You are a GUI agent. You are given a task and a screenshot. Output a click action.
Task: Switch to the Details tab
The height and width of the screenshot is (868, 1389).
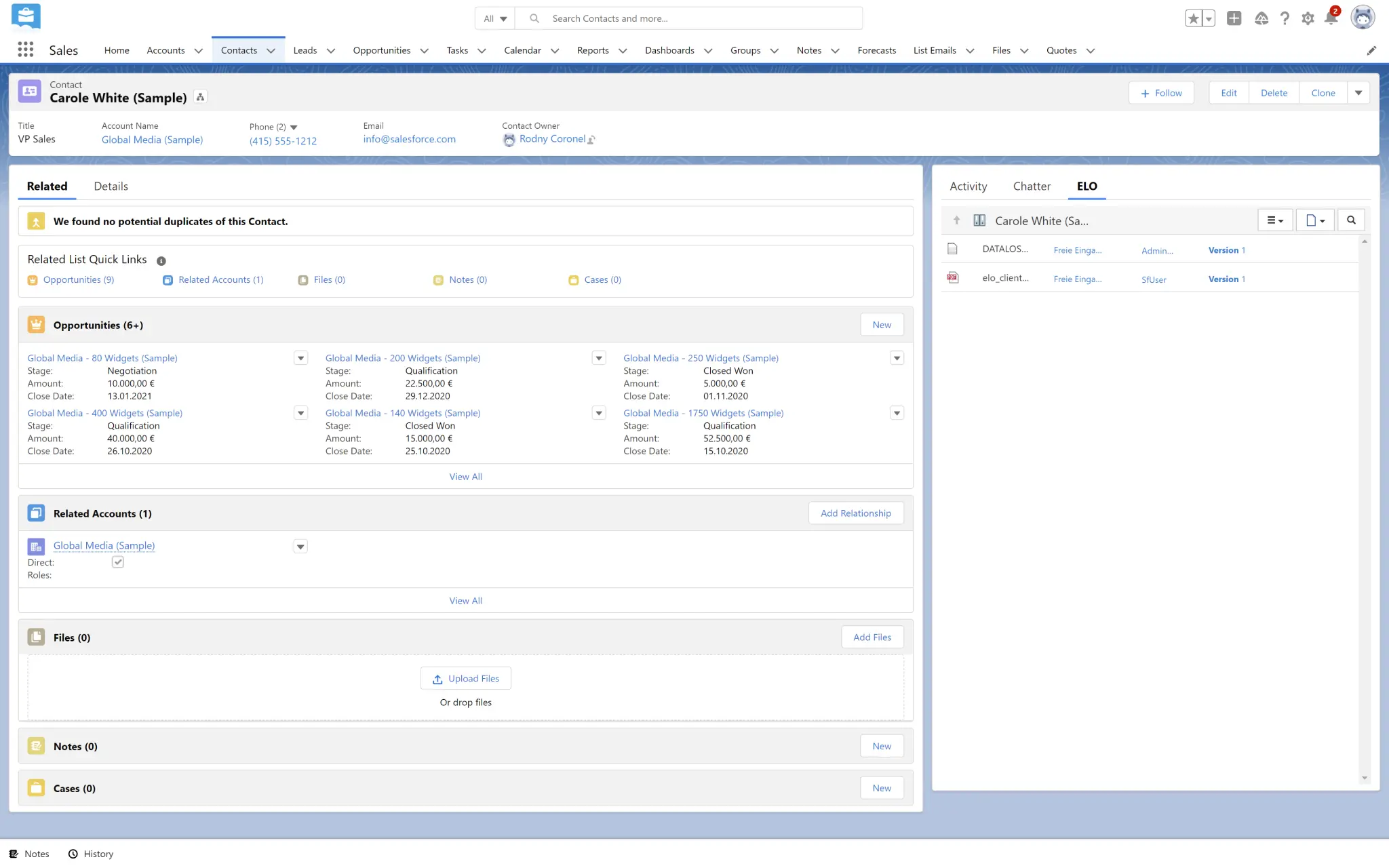111,186
